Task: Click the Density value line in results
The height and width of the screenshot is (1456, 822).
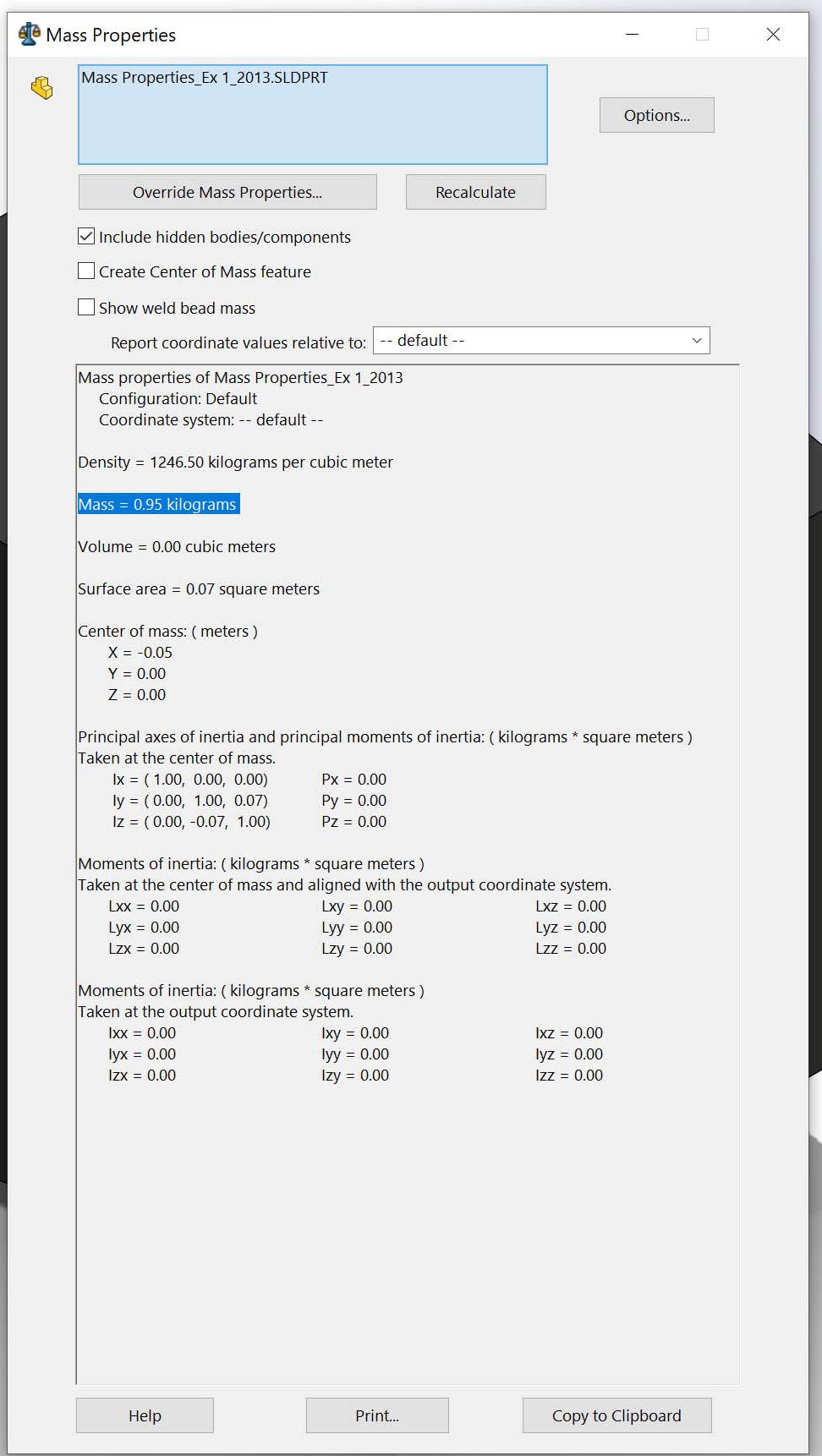Action: click(235, 463)
